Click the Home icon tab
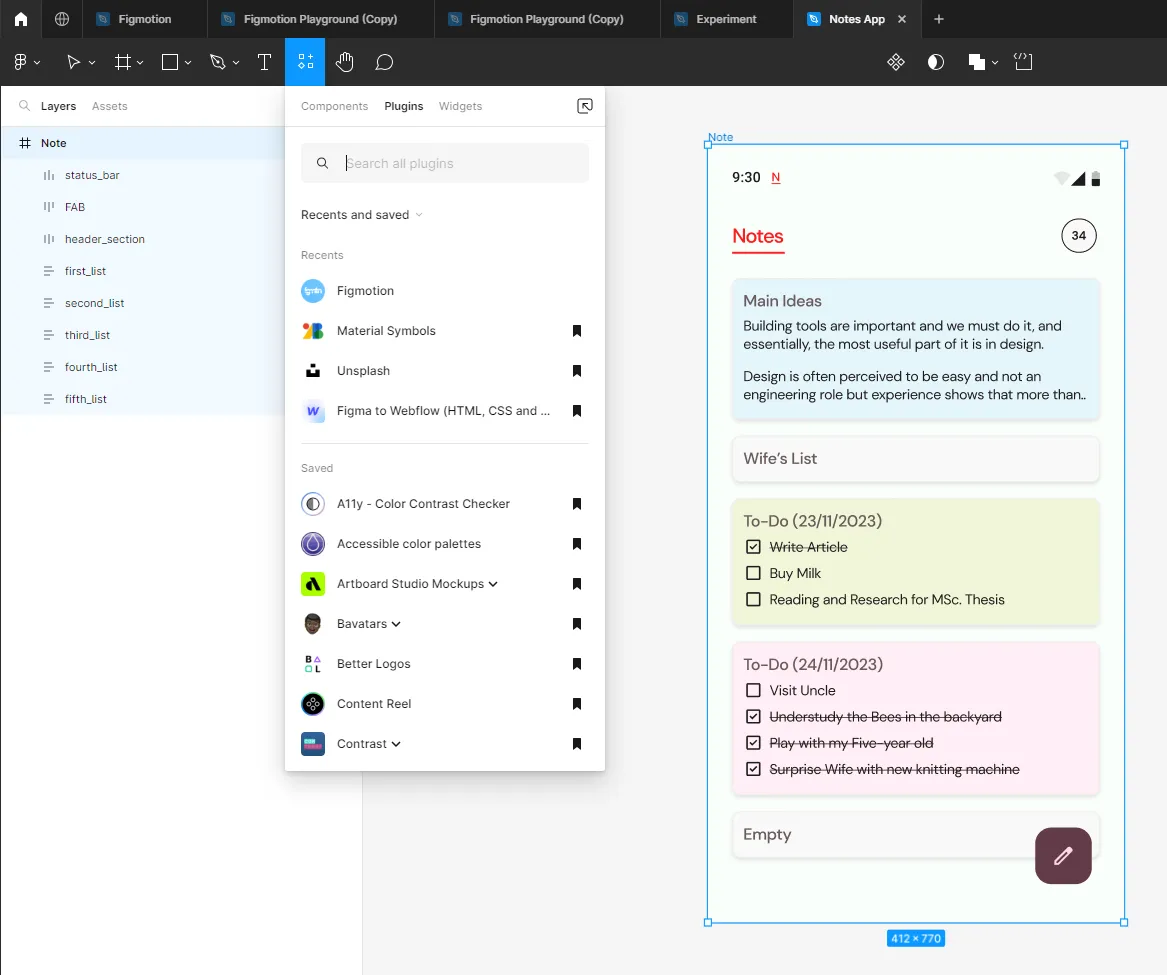 click(21, 19)
